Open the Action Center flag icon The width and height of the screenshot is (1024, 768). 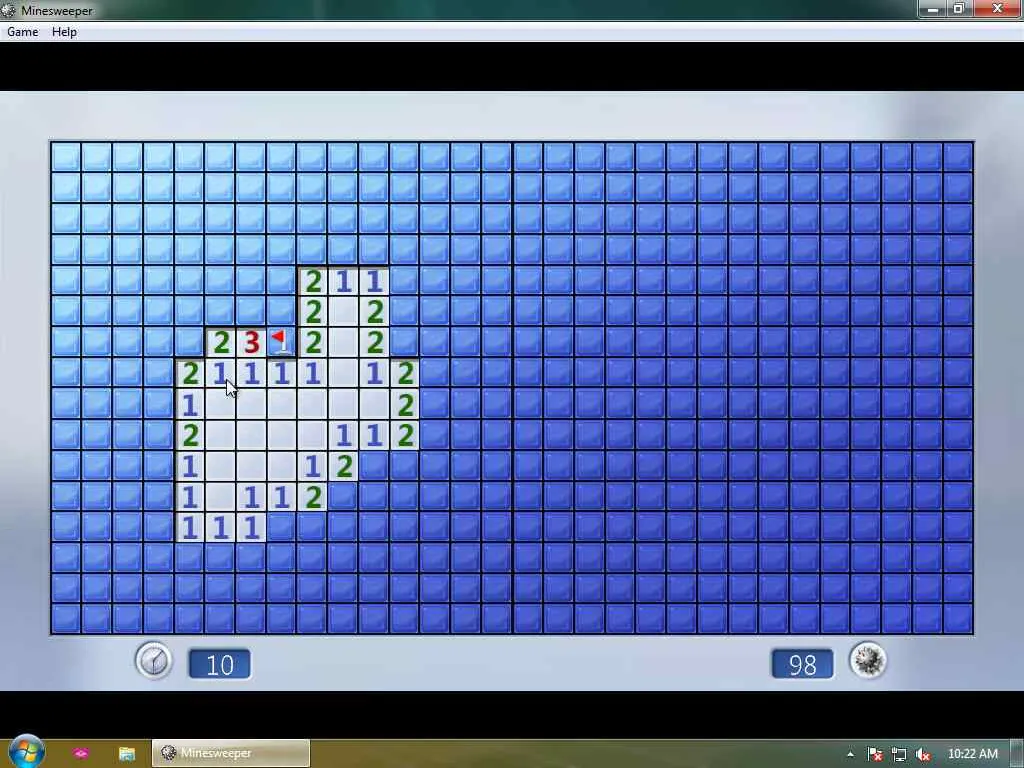875,754
